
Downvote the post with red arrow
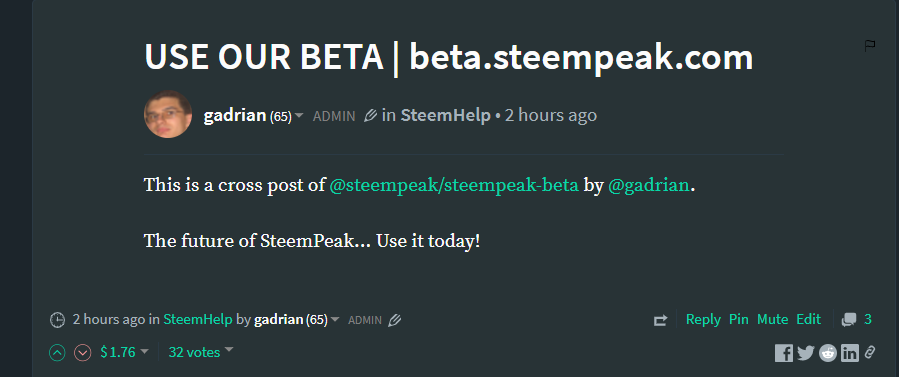tap(83, 353)
